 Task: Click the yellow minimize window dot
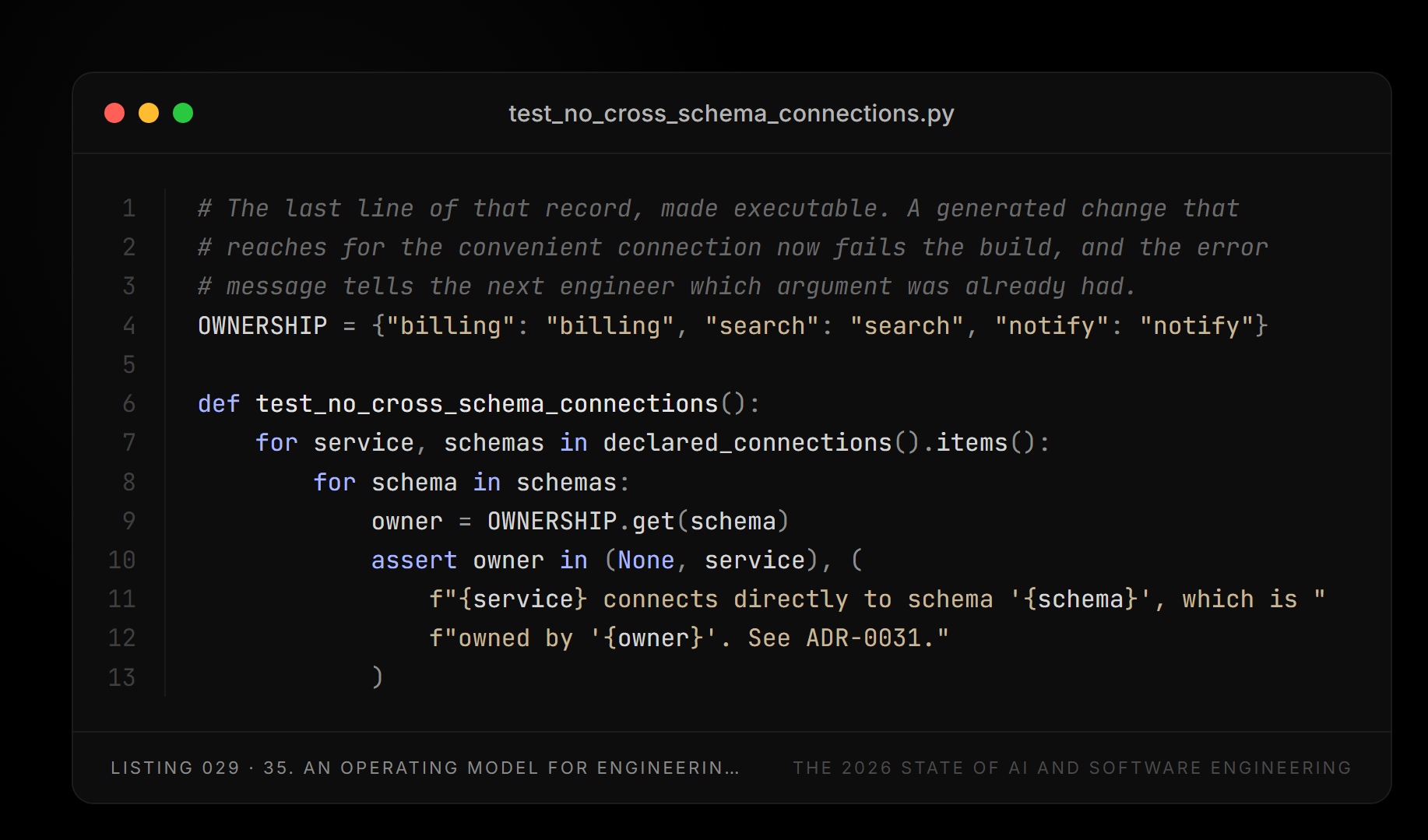tap(149, 113)
